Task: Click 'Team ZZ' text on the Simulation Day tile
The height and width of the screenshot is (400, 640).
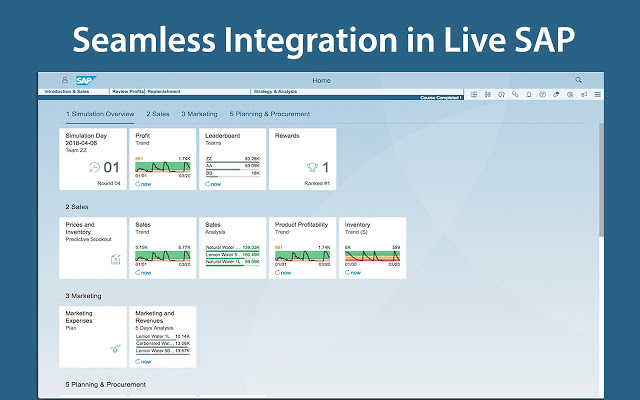Action: point(76,150)
